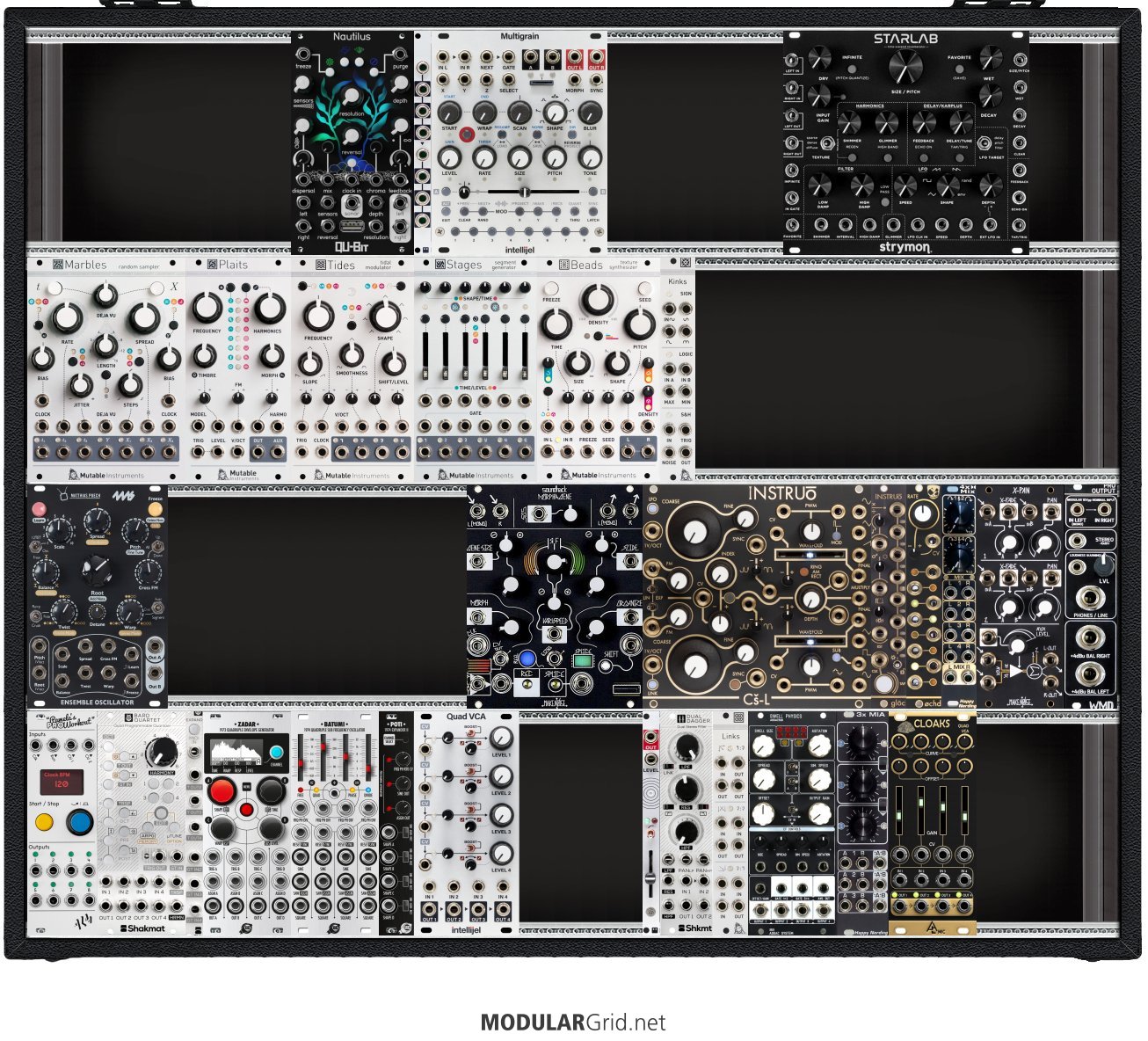Image resolution: width=1148 pixels, height=1041 pixels.
Task: Click the Nautilus module title
Action: tap(352, 37)
